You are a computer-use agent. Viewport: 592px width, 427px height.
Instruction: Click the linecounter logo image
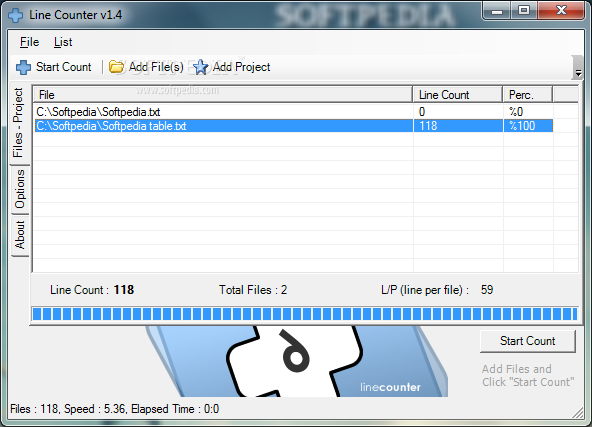coord(297,361)
